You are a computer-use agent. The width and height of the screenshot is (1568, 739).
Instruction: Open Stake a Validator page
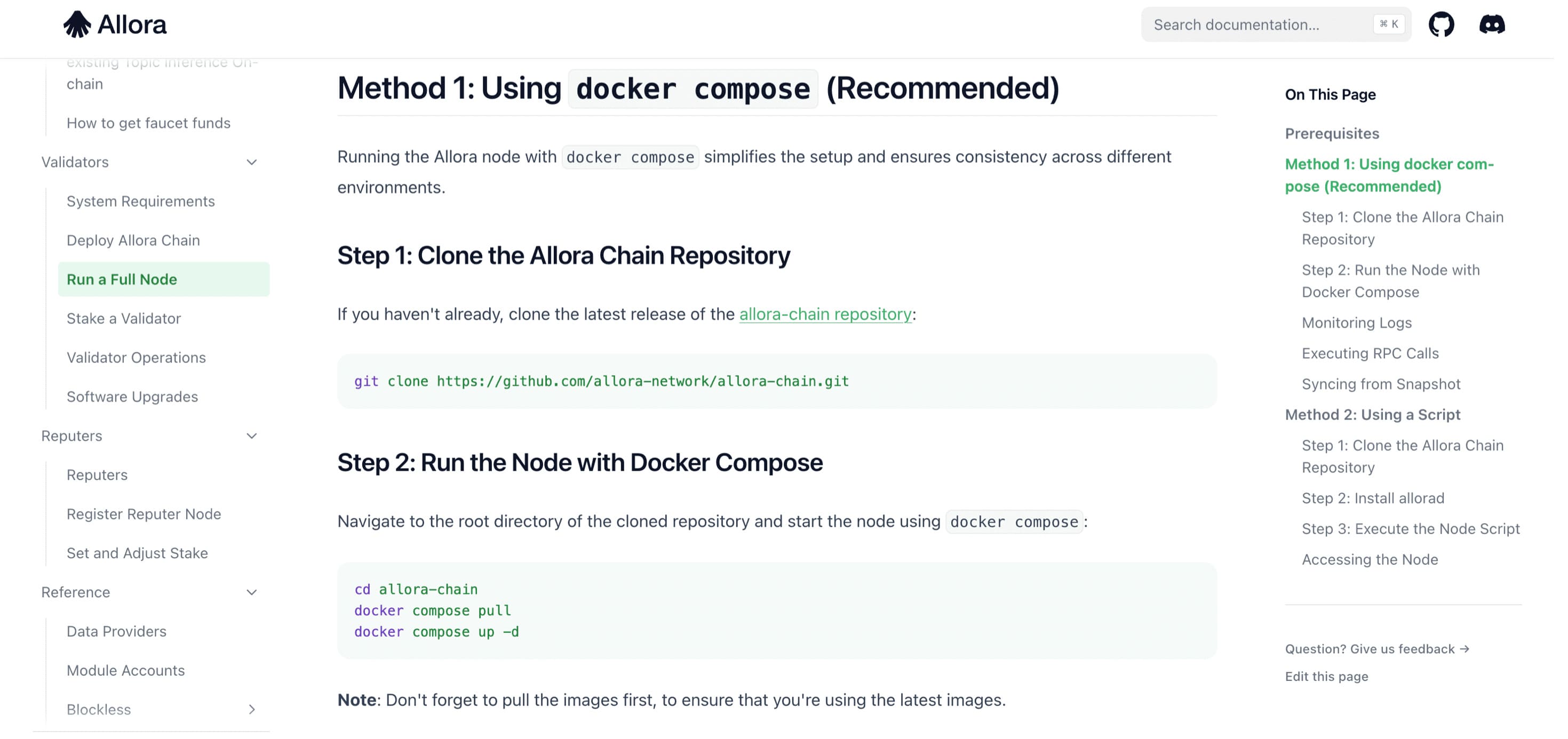[124, 318]
